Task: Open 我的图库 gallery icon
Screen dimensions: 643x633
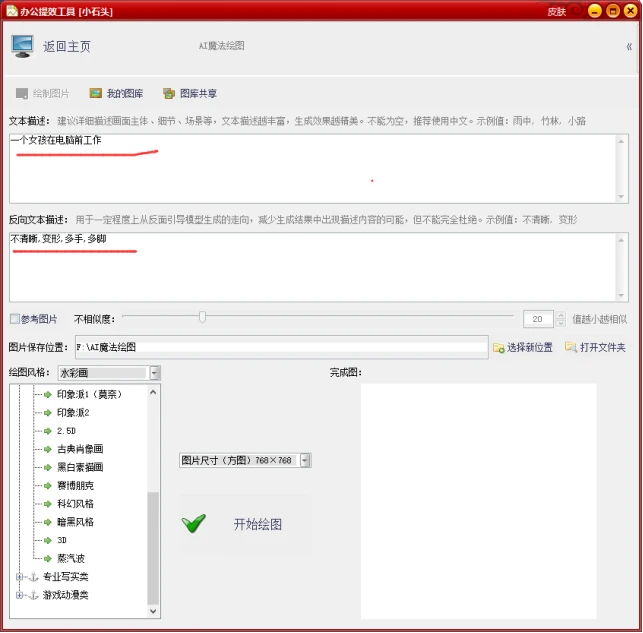Action: pyautogui.click(x=96, y=93)
